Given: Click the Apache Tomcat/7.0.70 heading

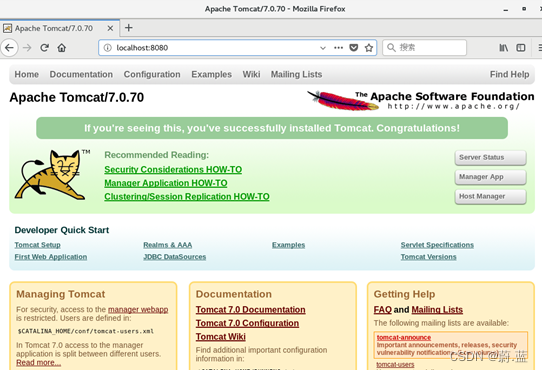Looking at the screenshot, I should (77, 97).
